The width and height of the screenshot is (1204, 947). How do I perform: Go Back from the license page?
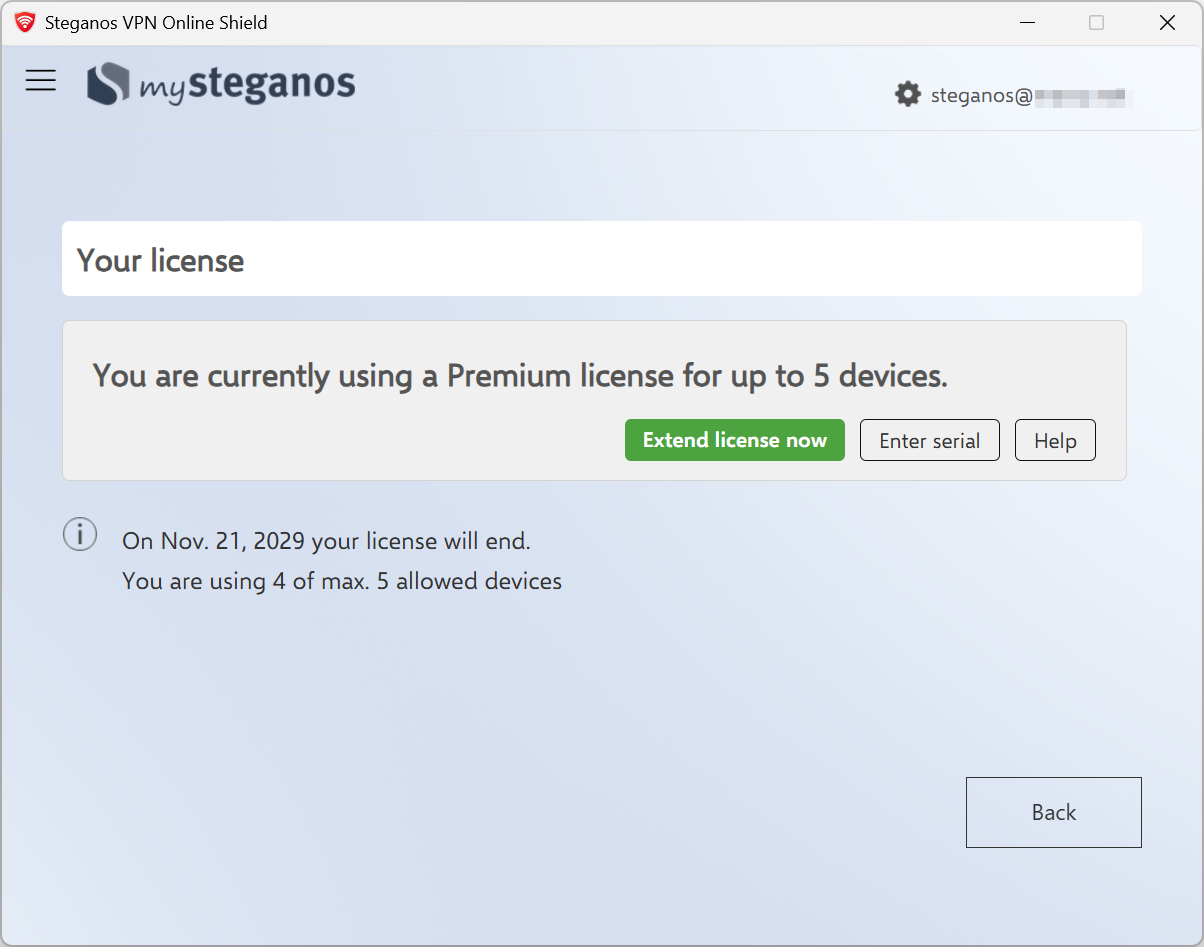click(x=1053, y=812)
